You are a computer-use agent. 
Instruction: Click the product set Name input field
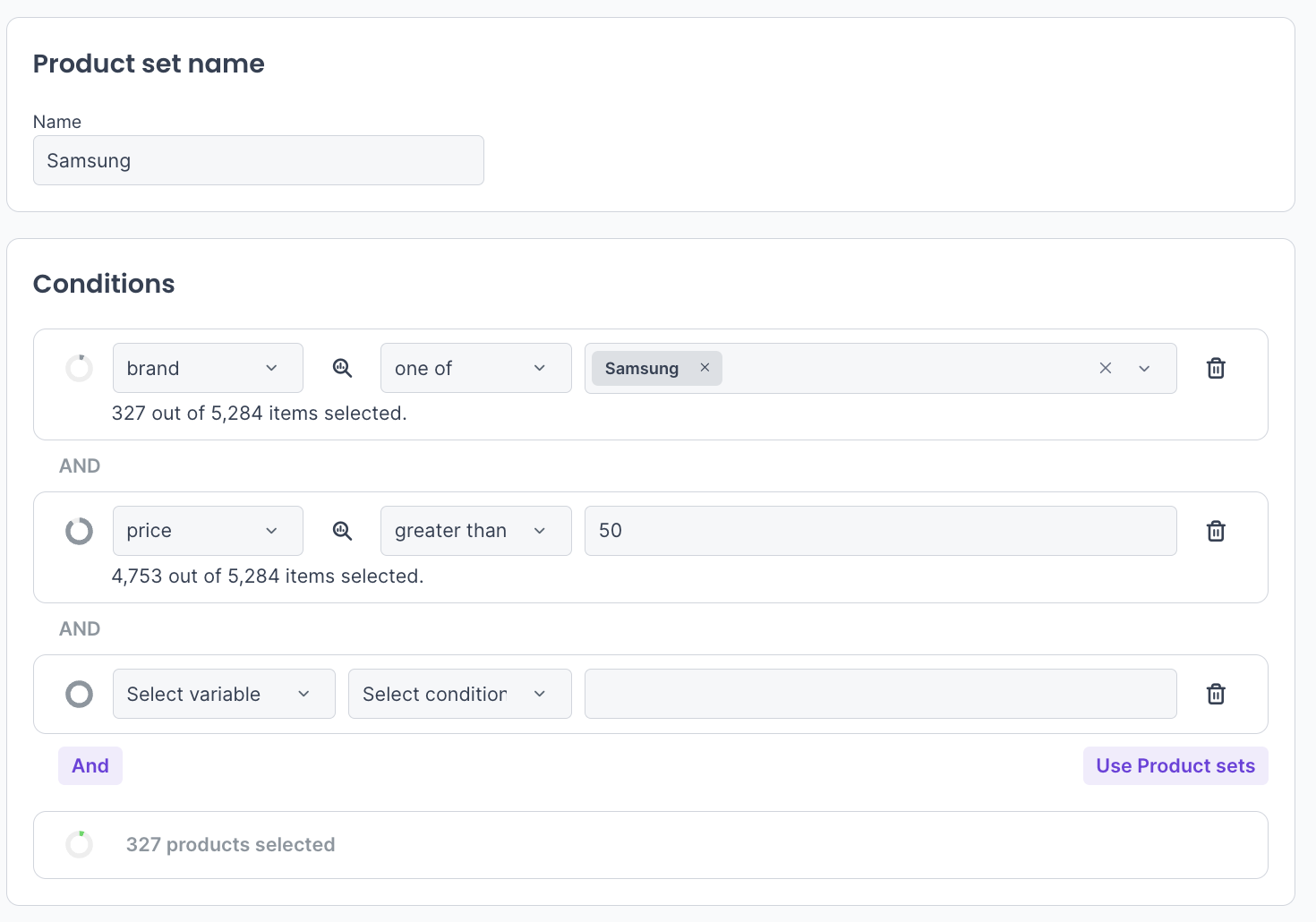pyautogui.click(x=258, y=160)
